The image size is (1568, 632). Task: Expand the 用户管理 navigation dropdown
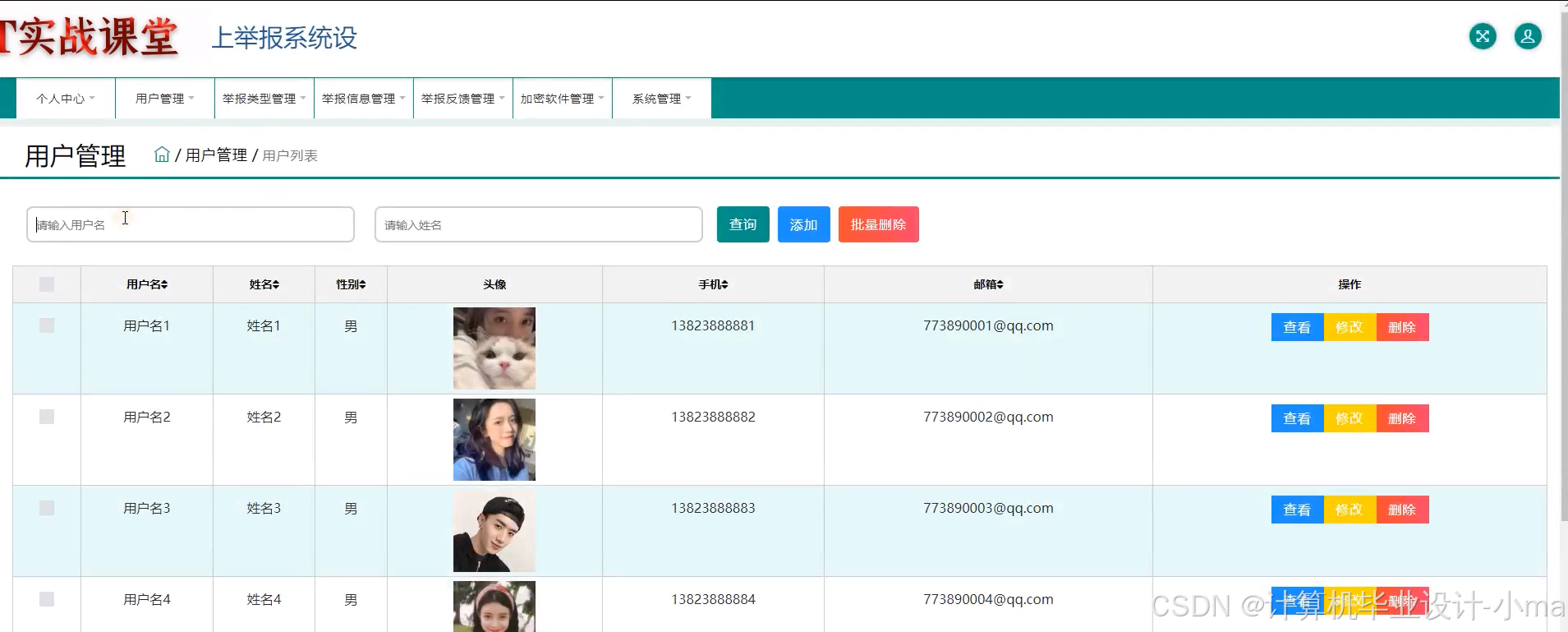tap(165, 99)
